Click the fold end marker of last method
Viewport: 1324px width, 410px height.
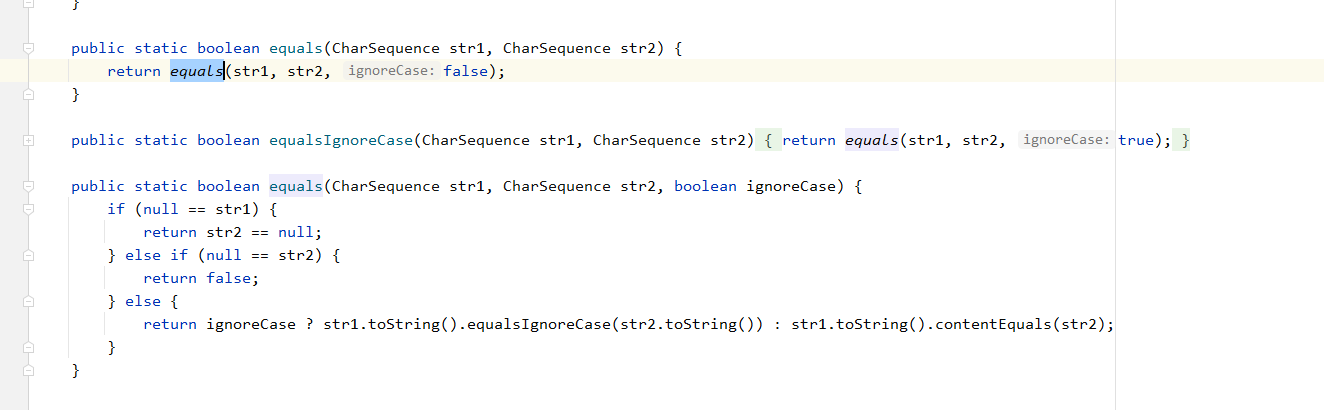pos(29,371)
